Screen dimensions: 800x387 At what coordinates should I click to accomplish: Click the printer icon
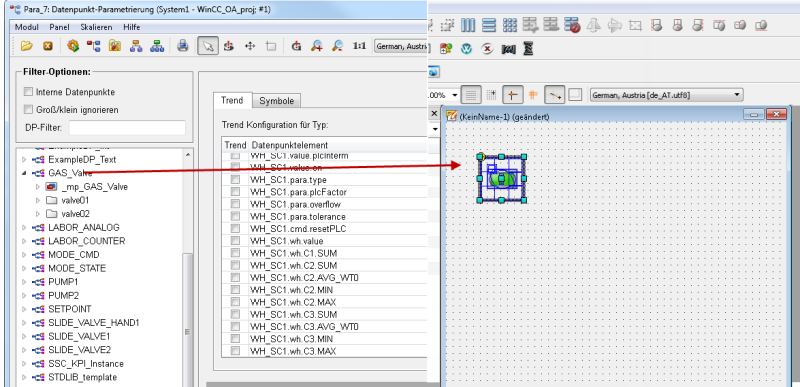tap(183, 46)
